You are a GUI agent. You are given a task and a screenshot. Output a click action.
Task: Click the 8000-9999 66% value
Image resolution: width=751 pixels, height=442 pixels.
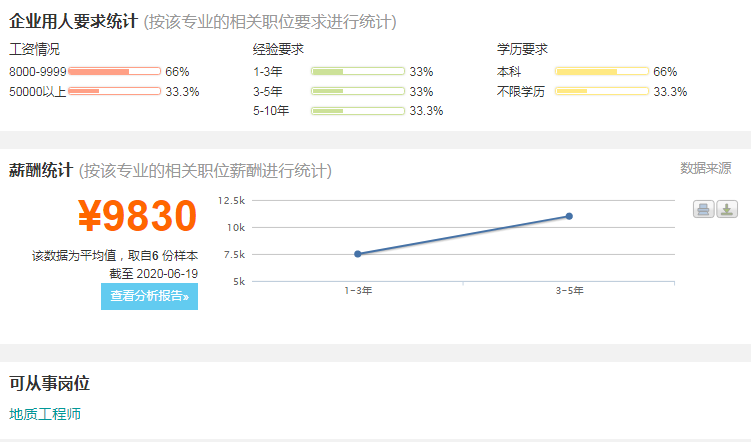pos(177,72)
